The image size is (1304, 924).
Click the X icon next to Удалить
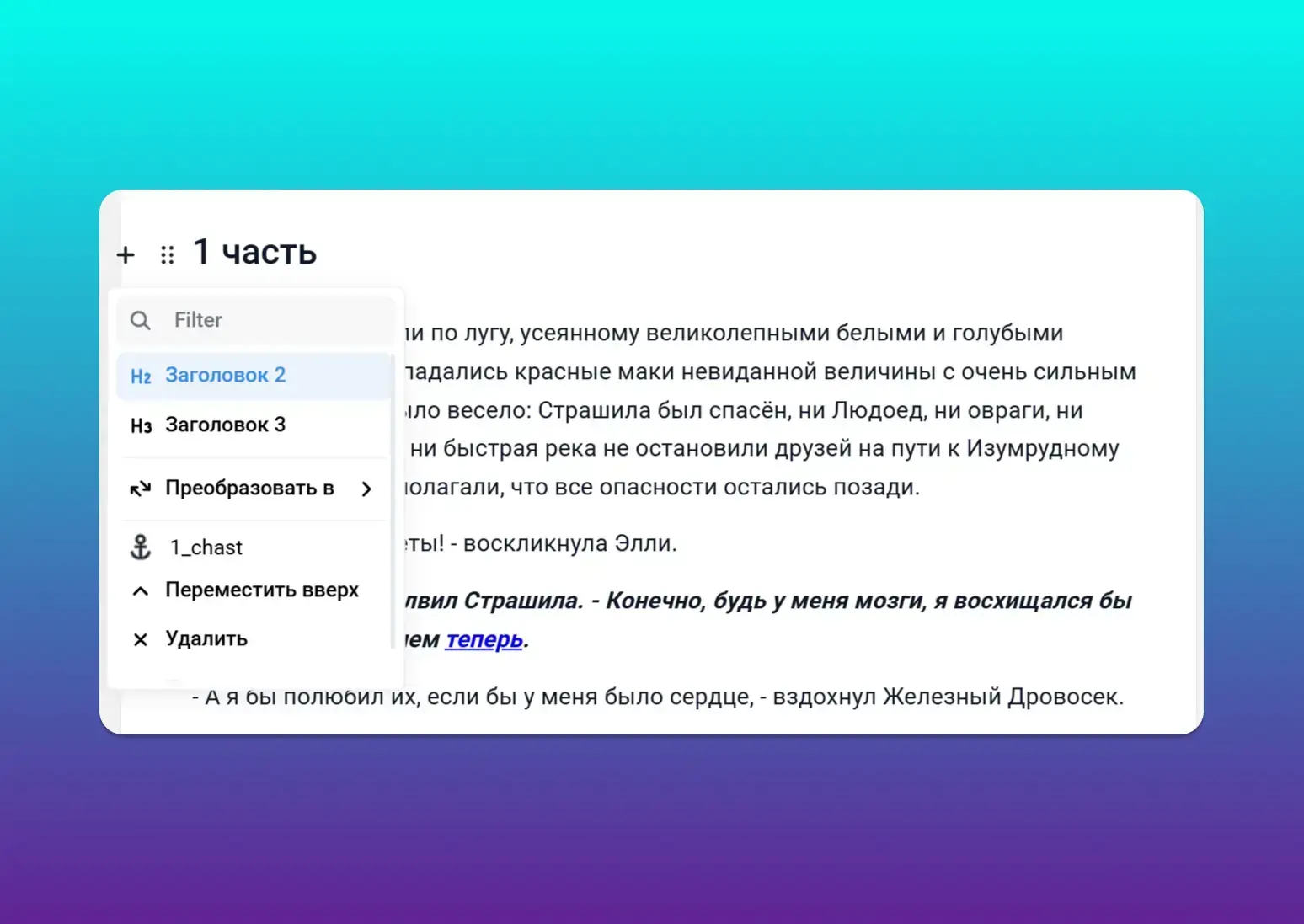[x=141, y=639]
